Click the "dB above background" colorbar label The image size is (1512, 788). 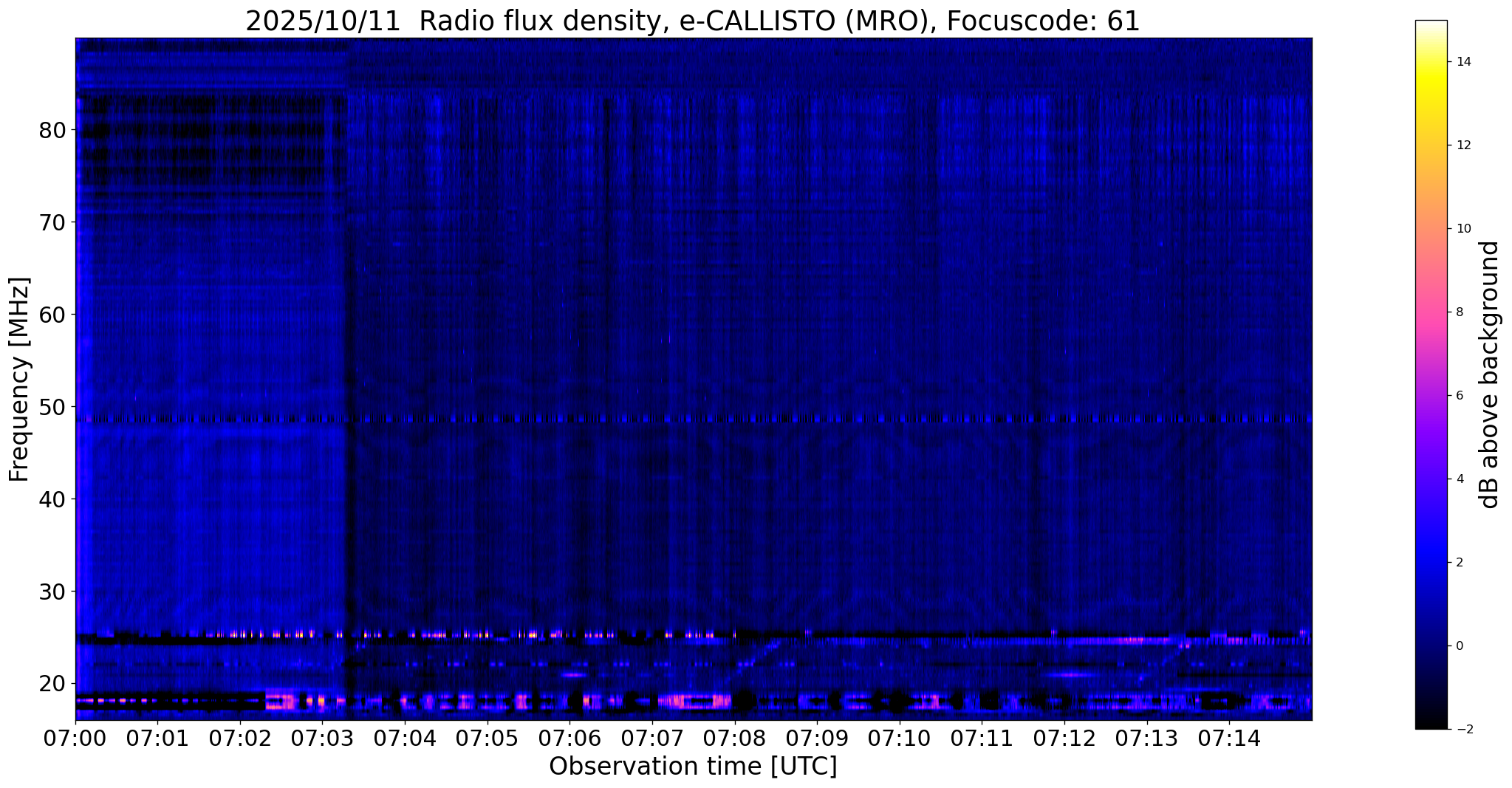pos(1490,374)
